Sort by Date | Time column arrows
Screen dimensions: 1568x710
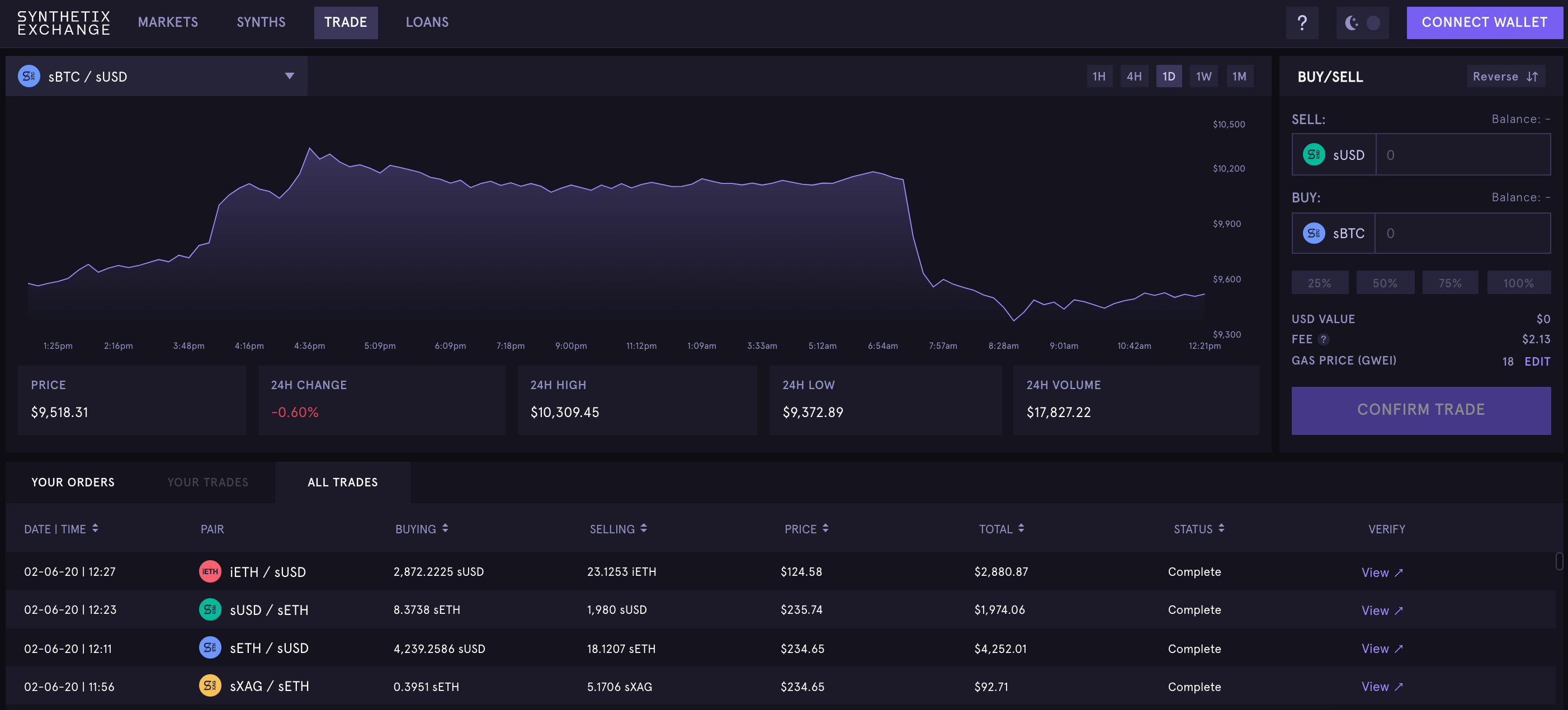(x=96, y=528)
